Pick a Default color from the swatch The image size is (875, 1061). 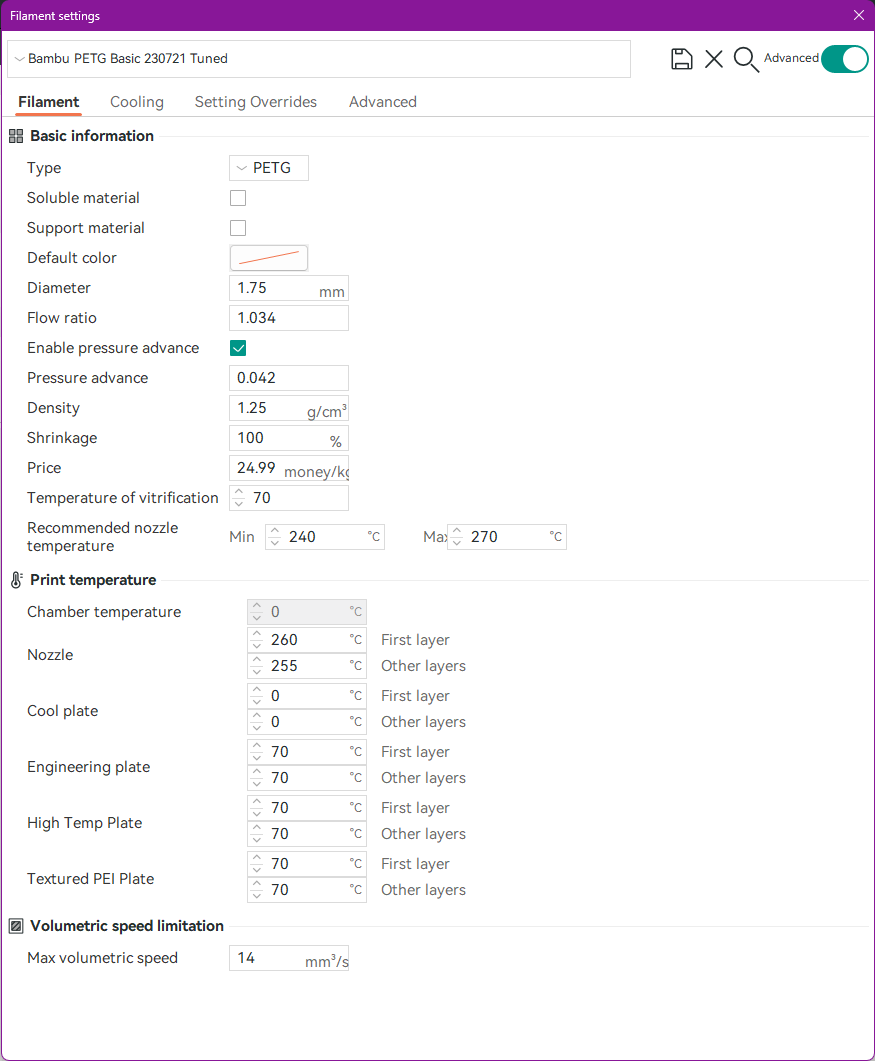[x=269, y=258]
